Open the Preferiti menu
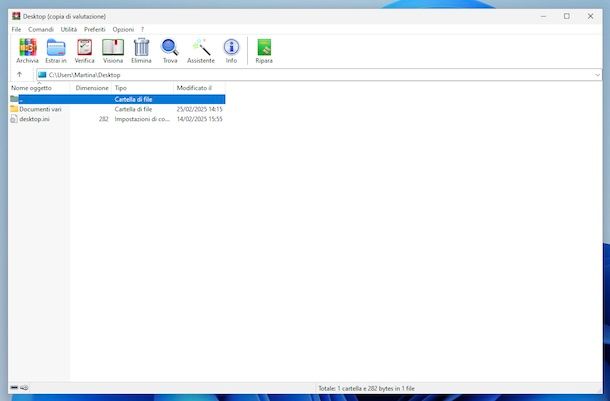Screen dimensions: 610x401 point(95,30)
